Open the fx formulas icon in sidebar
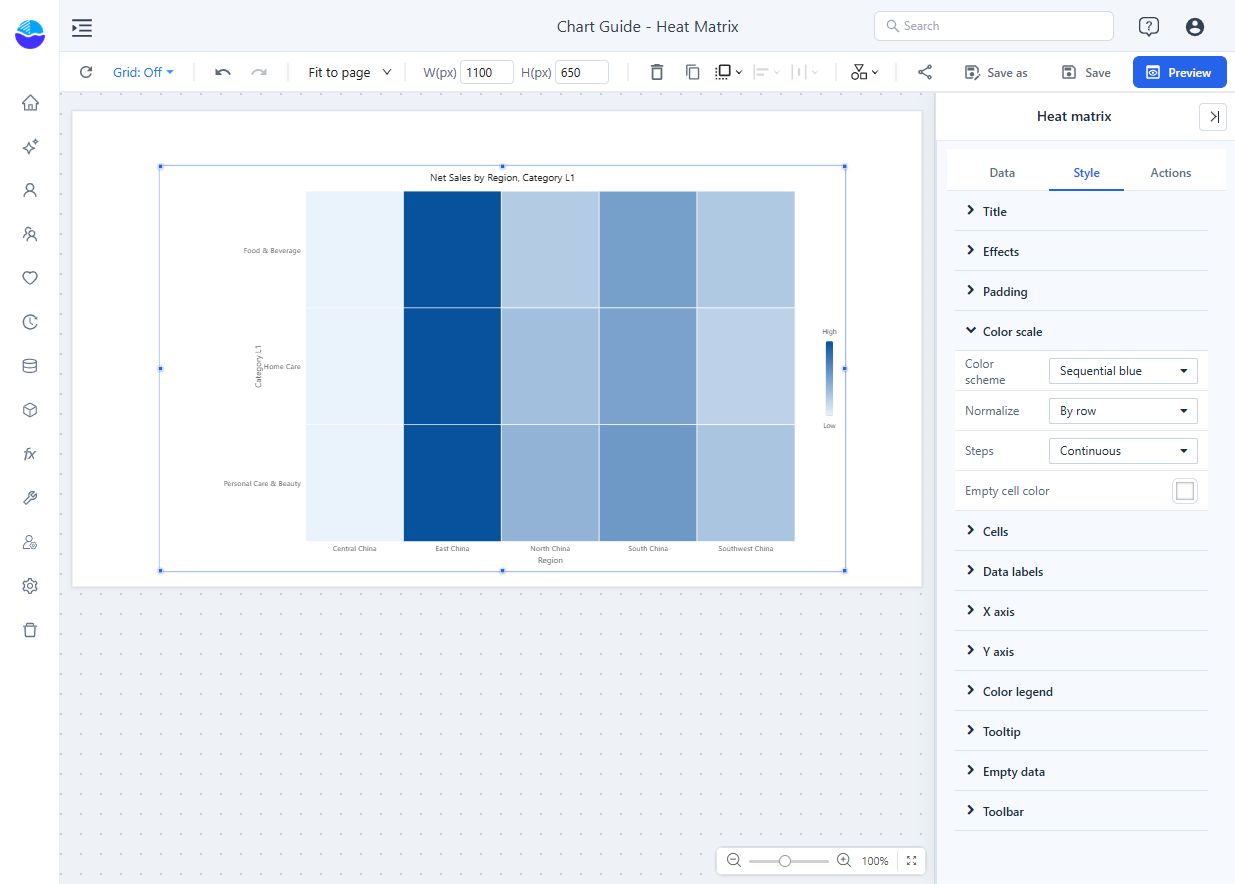 point(30,454)
